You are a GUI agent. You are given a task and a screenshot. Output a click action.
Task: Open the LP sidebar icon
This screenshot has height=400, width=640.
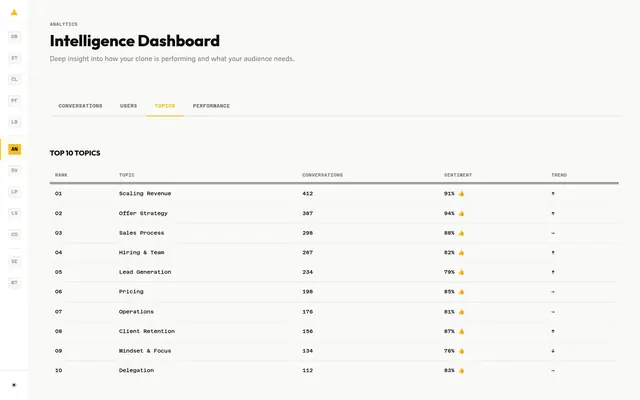pos(14,191)
